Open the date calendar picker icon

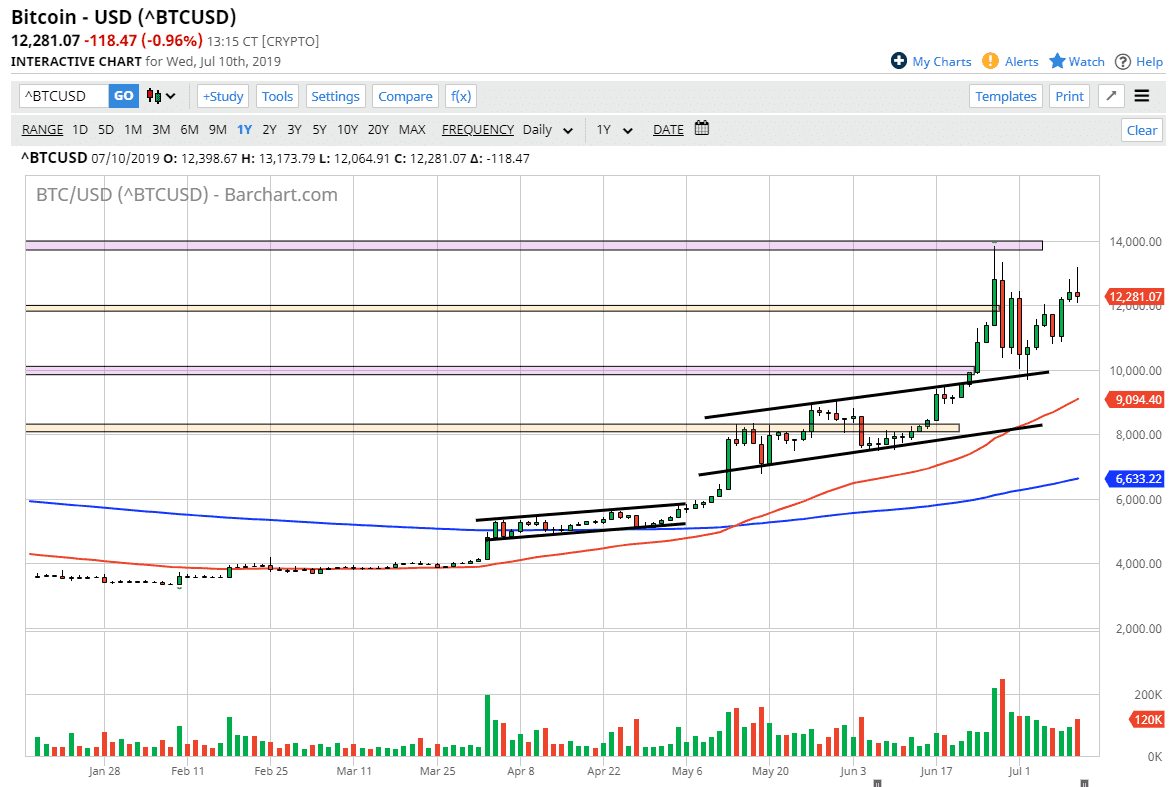coord(701,129)
